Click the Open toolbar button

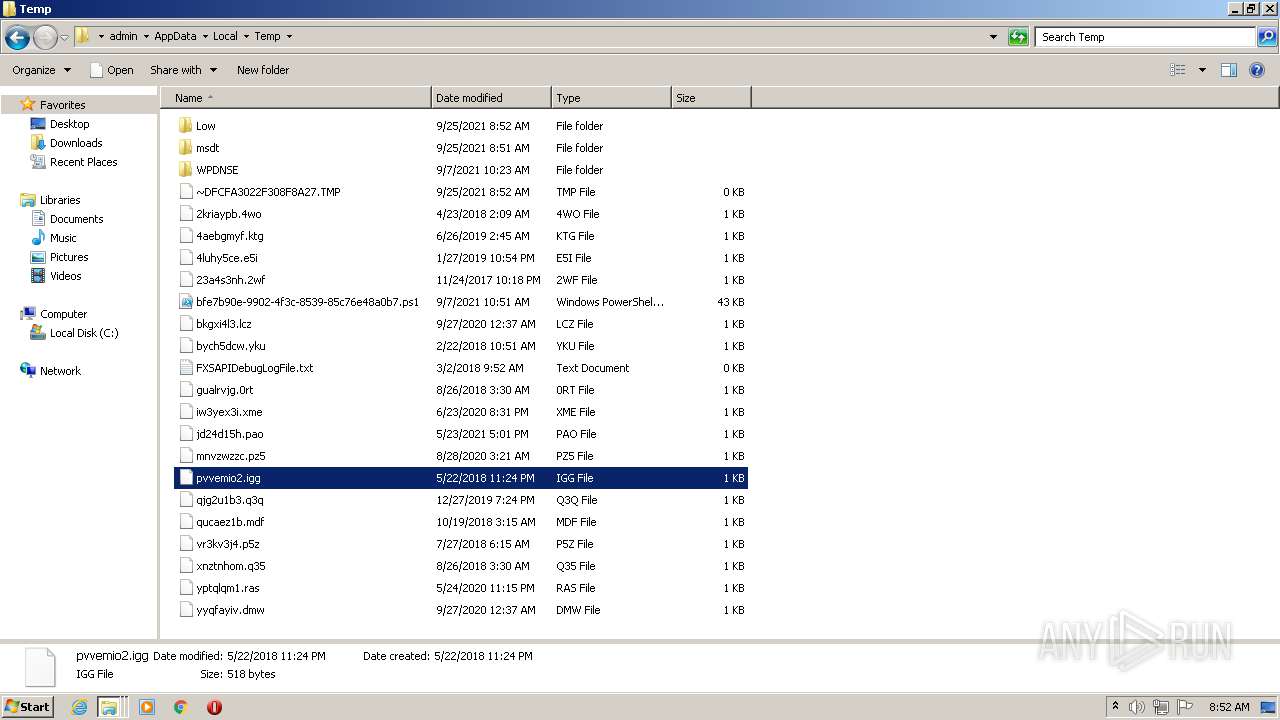(x=111, y=70)
